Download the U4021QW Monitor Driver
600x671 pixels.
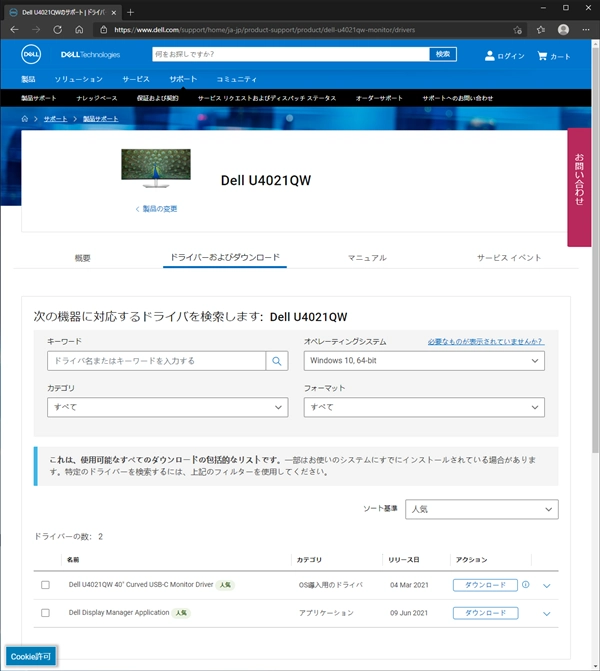[x=485, y=585]
